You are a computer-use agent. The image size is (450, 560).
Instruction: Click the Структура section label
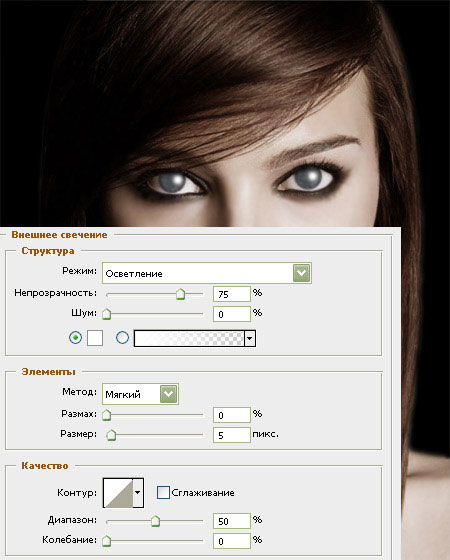48,251
